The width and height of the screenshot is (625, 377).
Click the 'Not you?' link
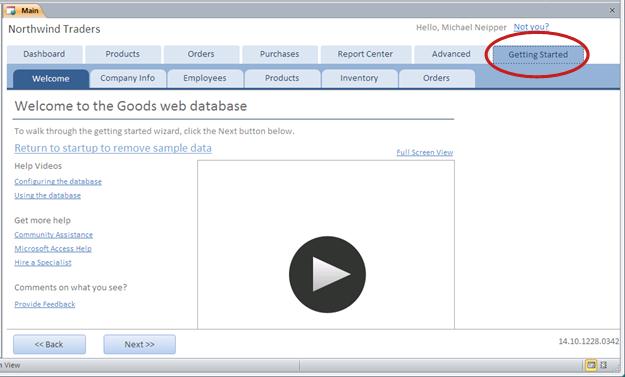pos(531,27)
